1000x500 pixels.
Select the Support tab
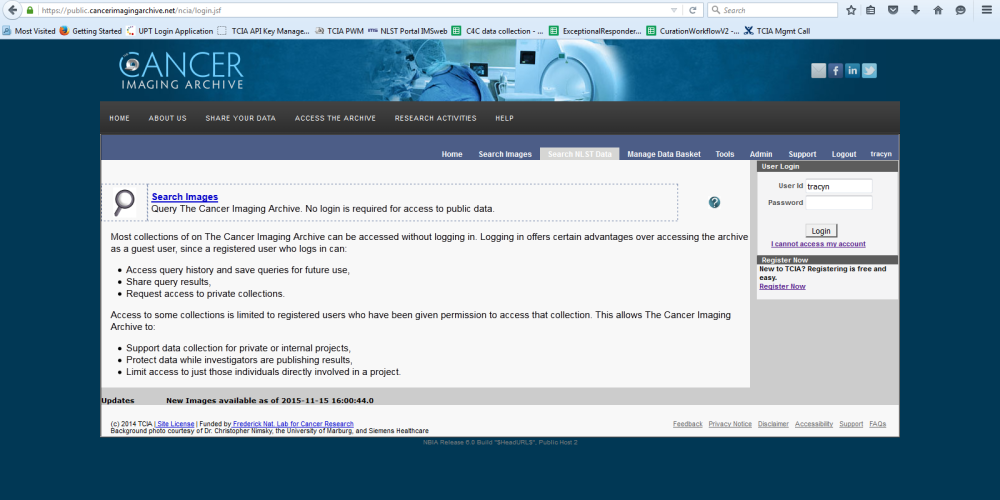click(802, 154)
